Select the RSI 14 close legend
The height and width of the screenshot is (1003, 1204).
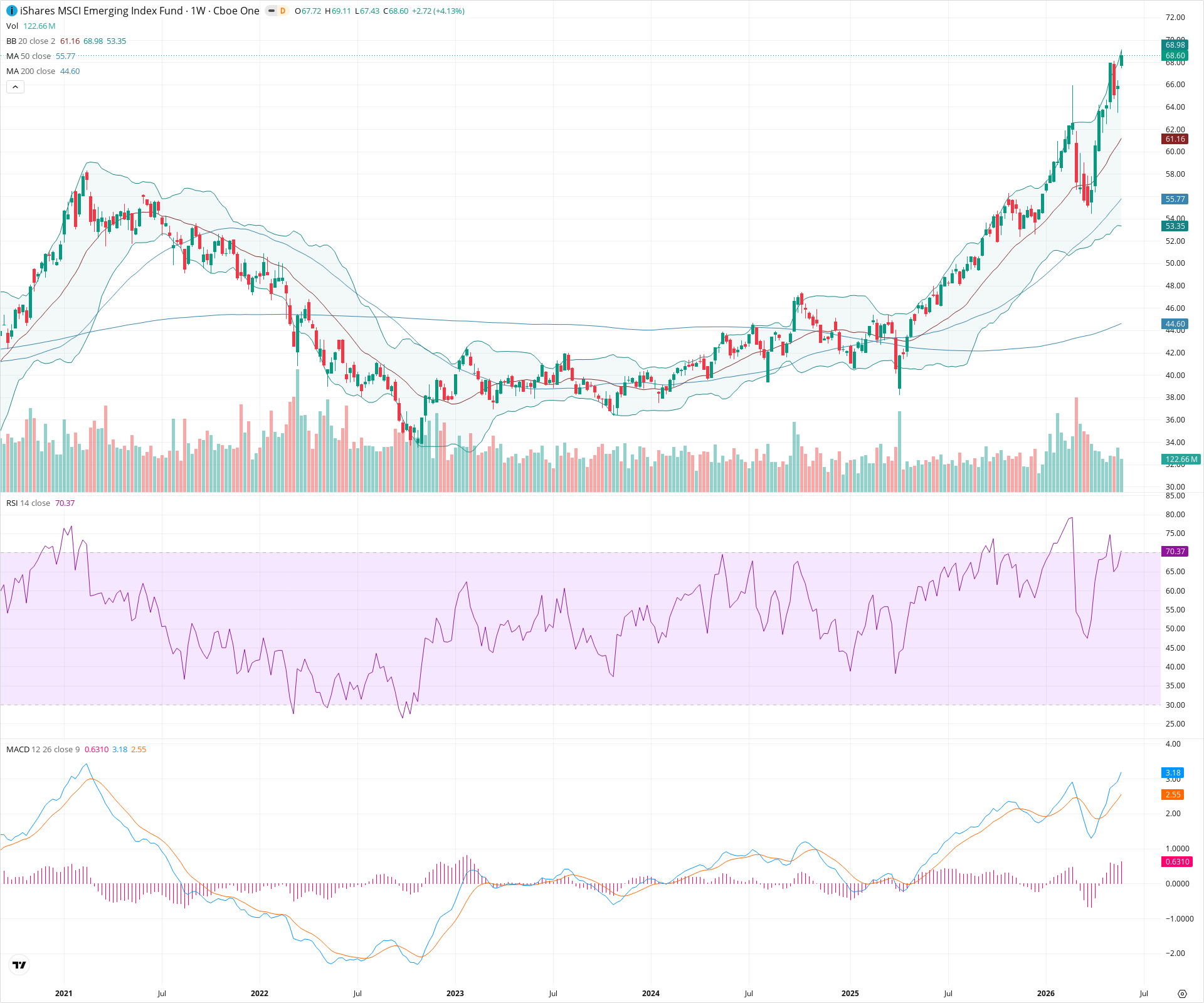click(28, 503)
